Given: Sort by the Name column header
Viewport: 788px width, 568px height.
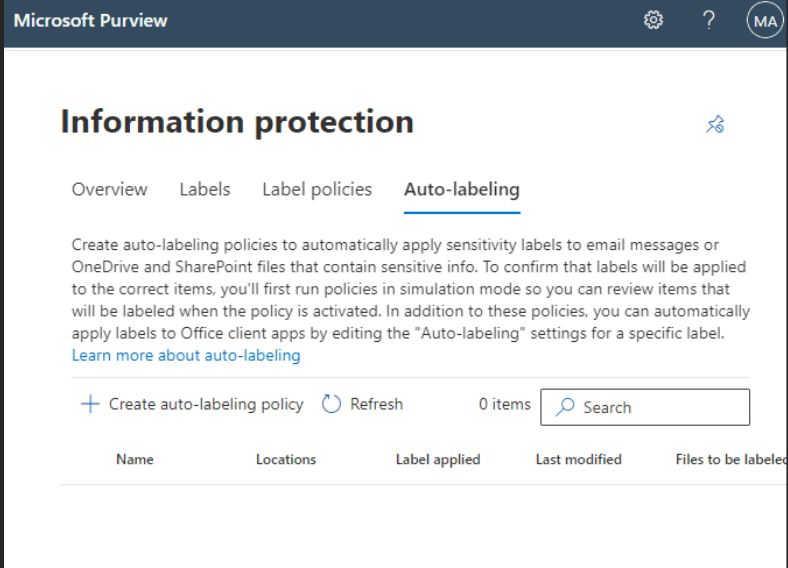Looking at the screenshot, I should pos(135,459).
